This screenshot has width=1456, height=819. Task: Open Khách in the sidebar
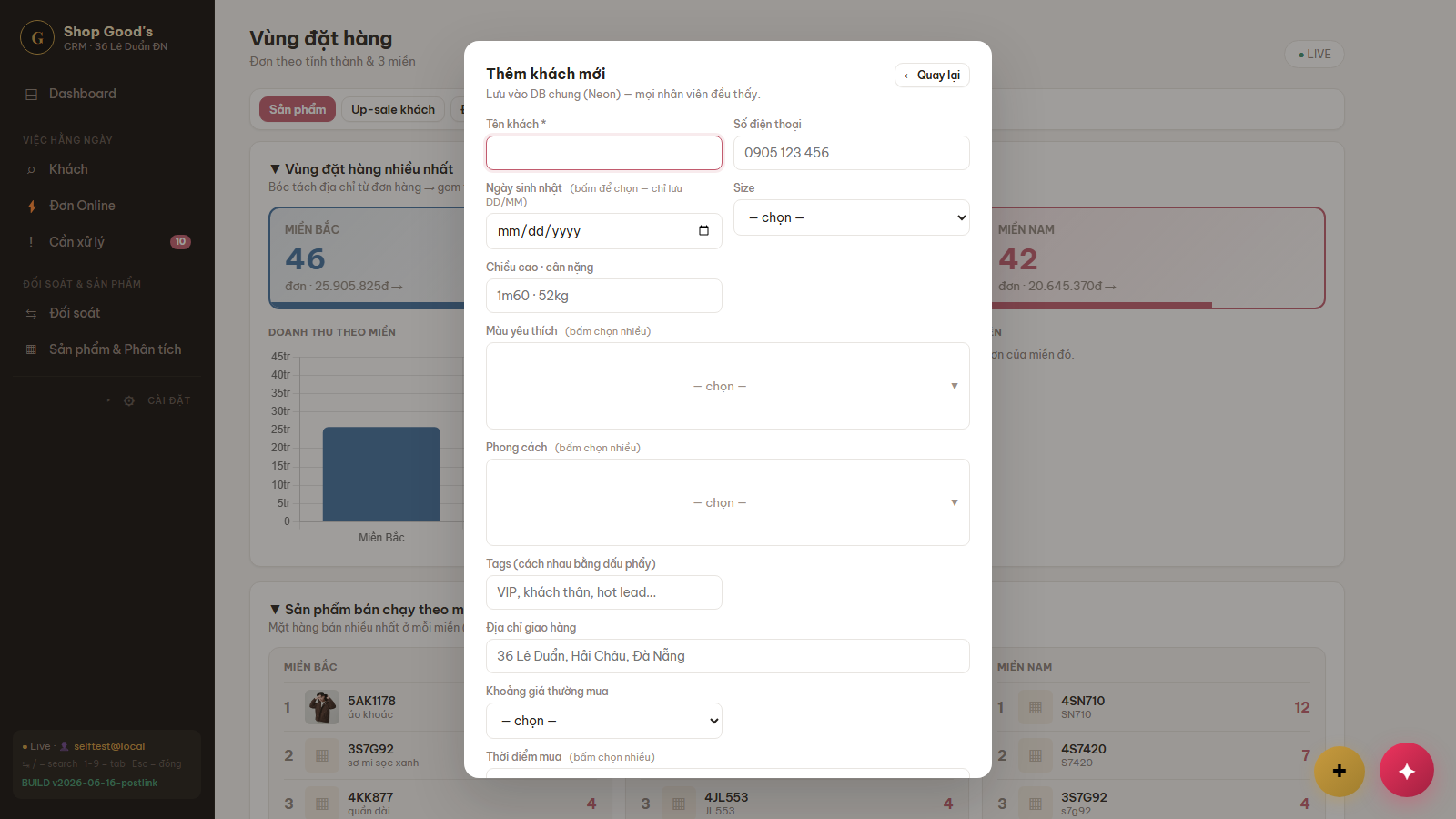107,170
